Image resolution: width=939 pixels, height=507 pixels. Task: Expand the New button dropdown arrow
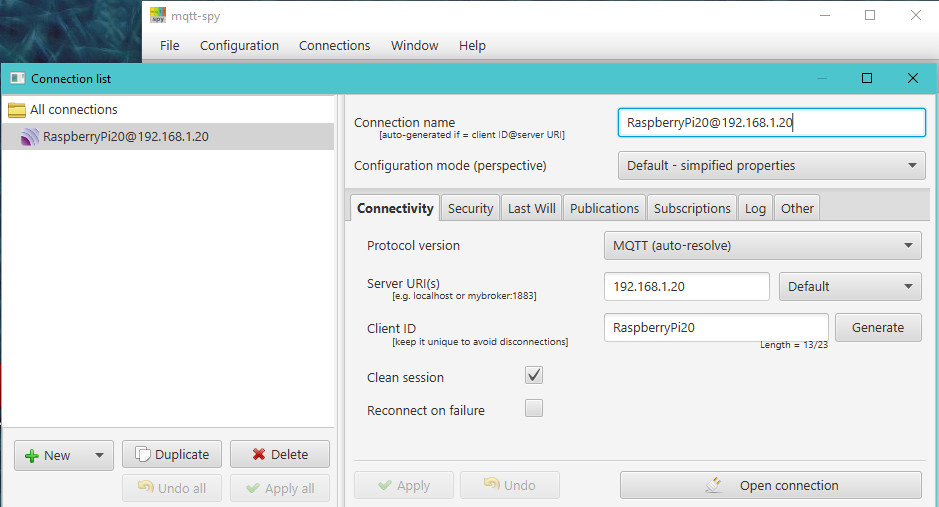point(98,455)
